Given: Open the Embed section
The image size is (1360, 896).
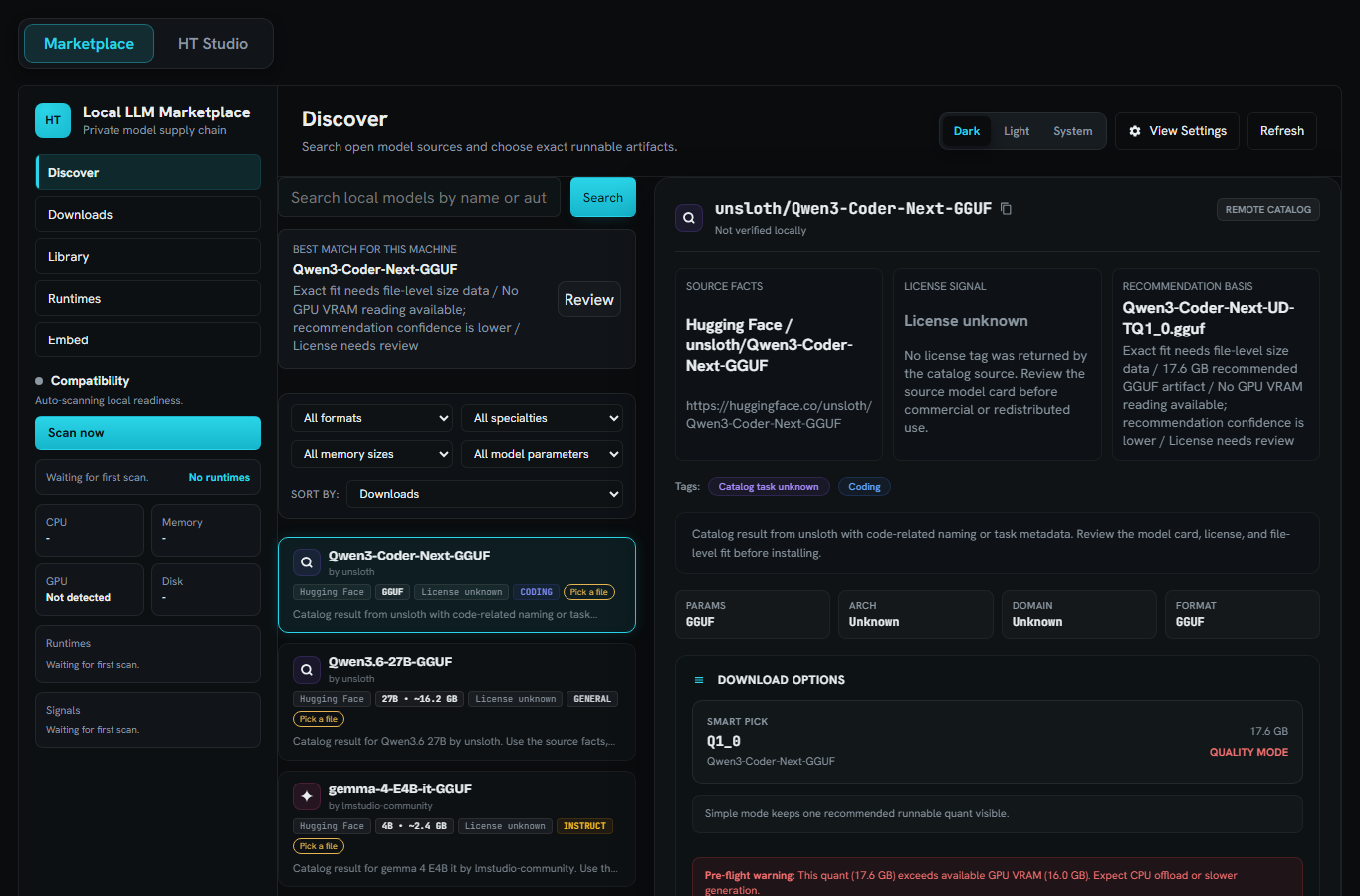Looking at the screenshot, I should tap(147, 339).
